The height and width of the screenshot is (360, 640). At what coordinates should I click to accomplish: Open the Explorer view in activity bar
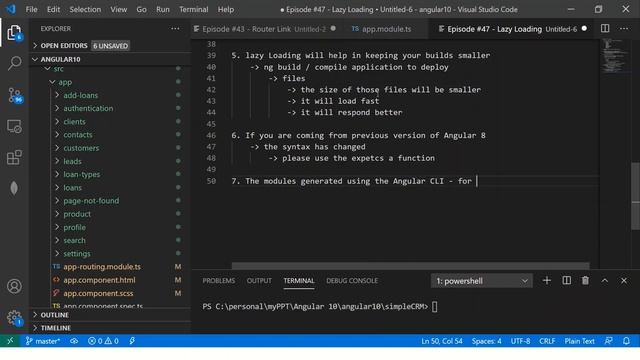14,33
